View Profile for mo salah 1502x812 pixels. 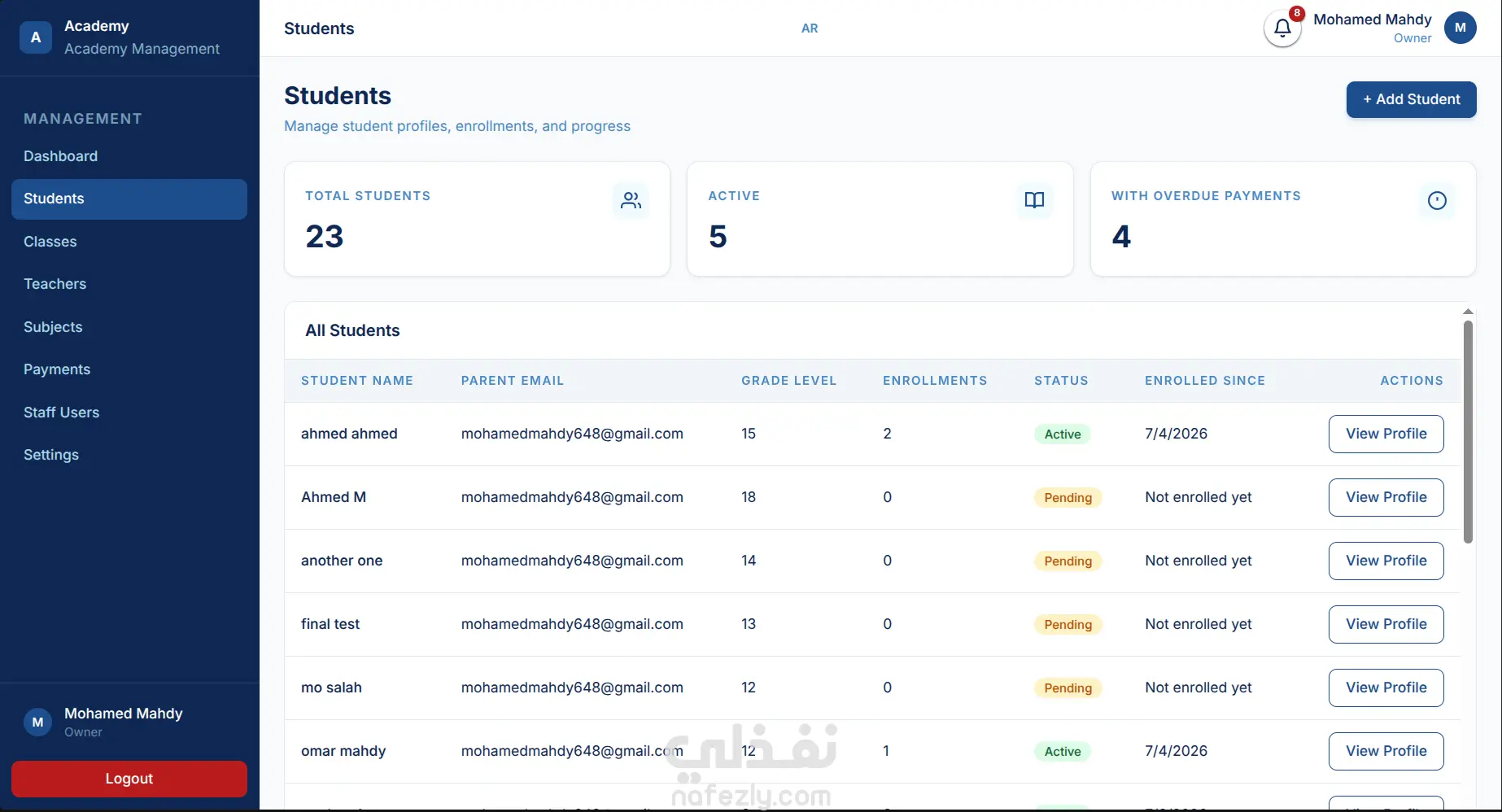1386,688
